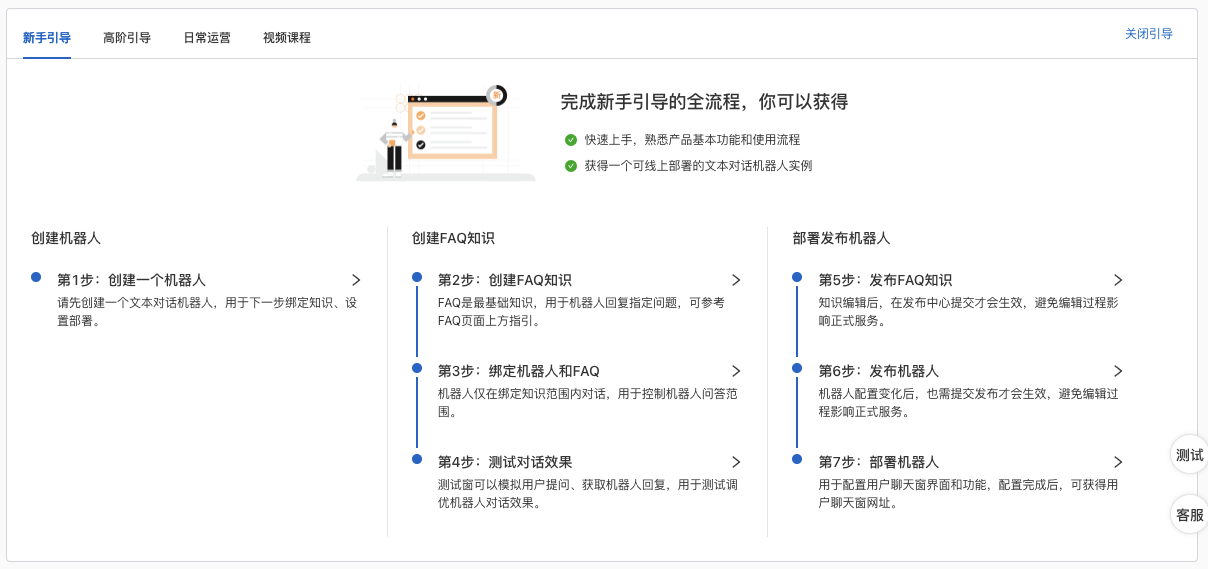Click the text 快速上手，熟悉产品基本功能和使用流程

(692, 140)
